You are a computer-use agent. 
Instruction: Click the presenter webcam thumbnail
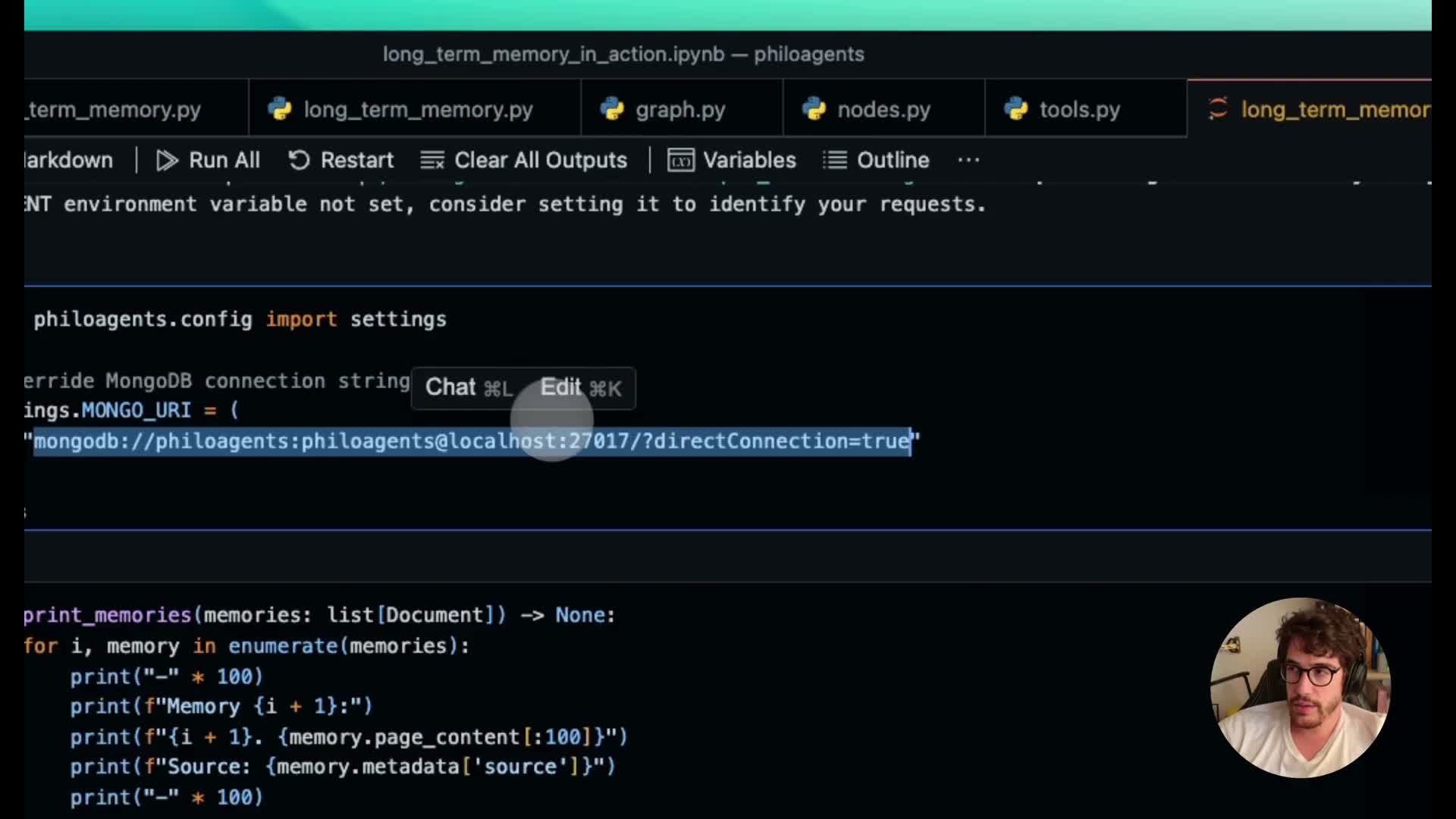1300,687
